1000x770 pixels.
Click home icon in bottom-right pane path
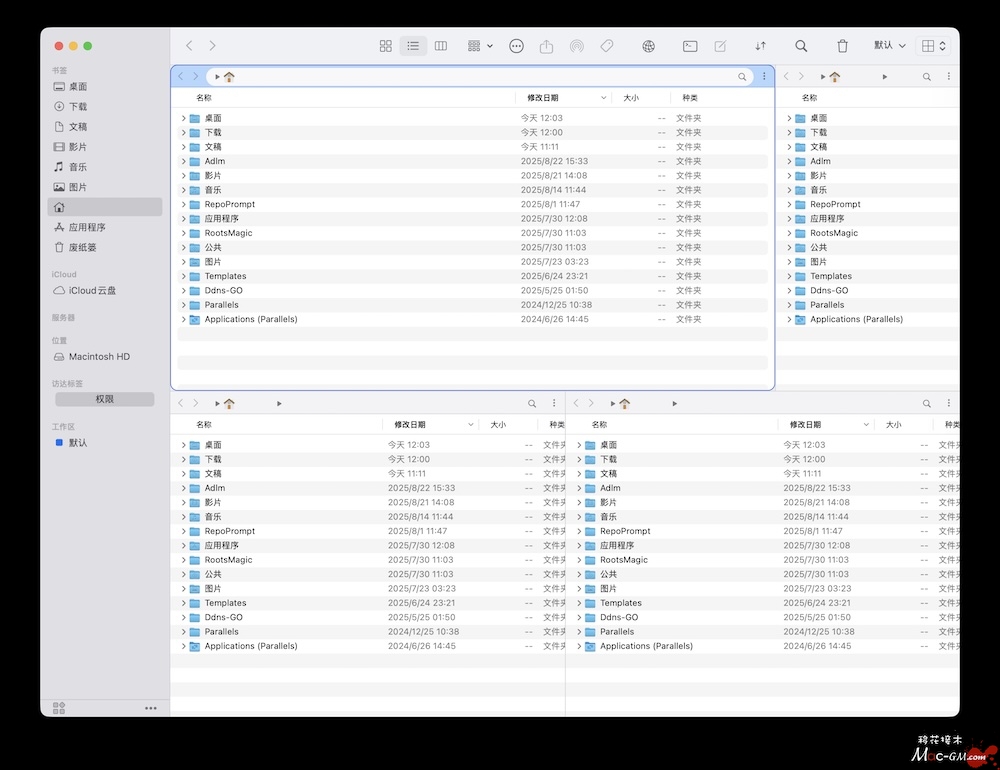click(x=624, y=403)
